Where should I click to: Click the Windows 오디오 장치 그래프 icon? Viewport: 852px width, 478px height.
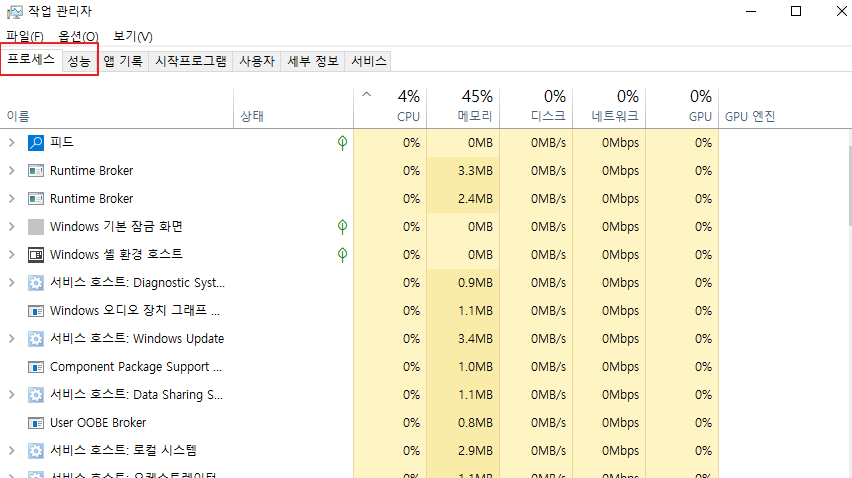pyautogui.click(x=36, y=311)
